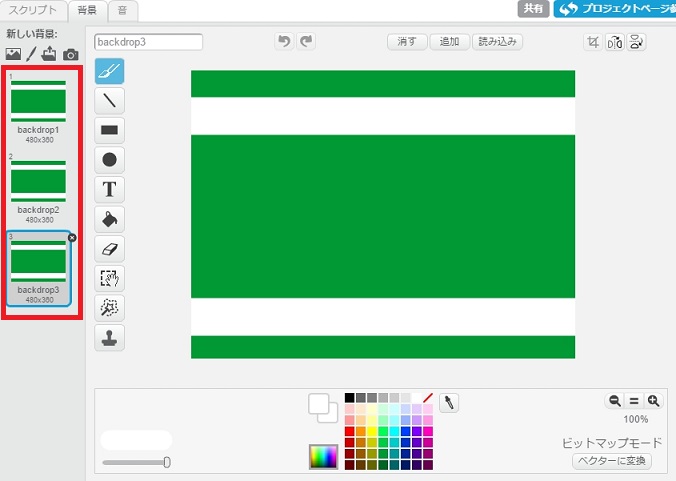Pick the bright blue color swatch
This screenshot has width=676, height=481.
405,431
